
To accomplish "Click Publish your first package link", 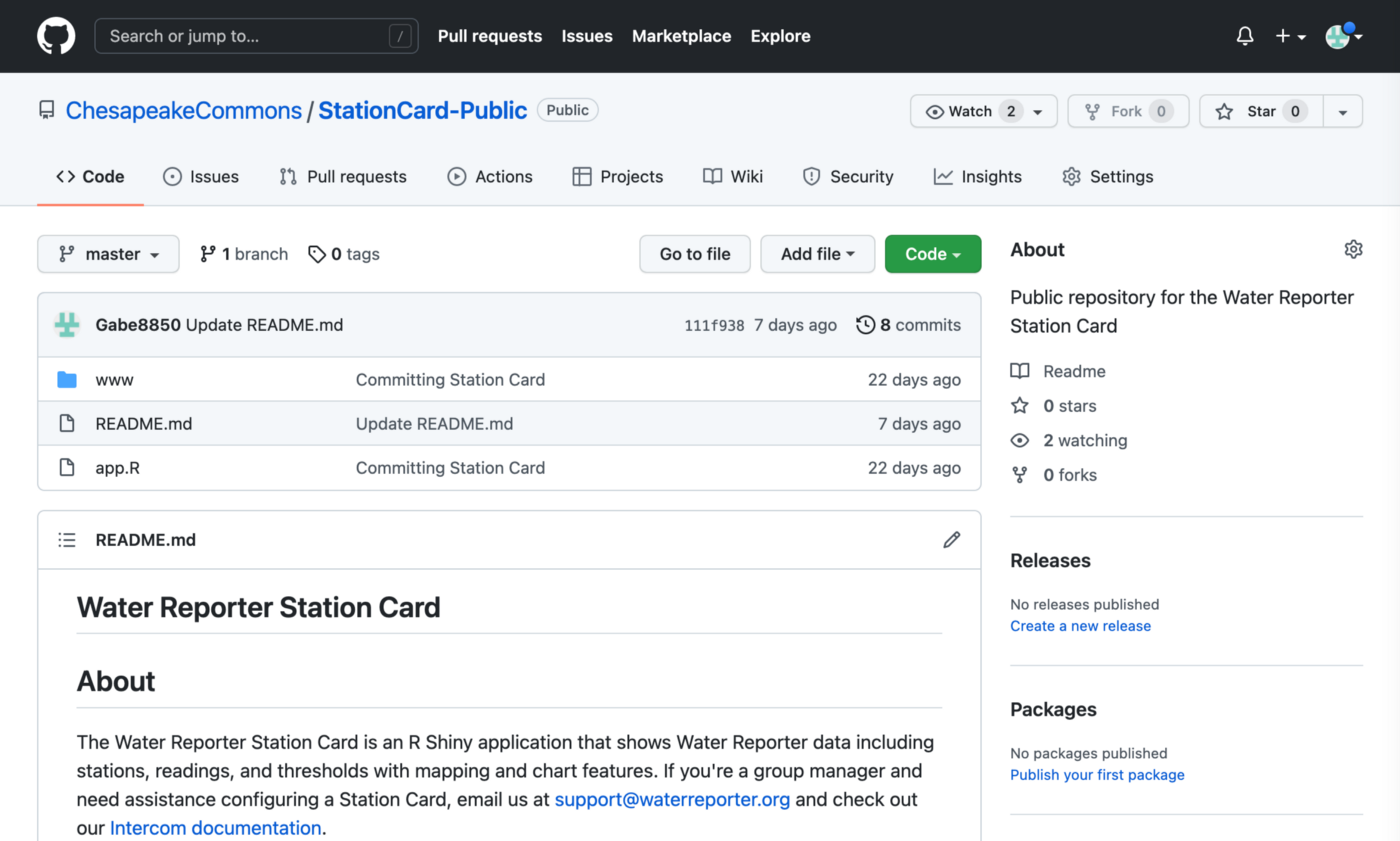I will [1097, 775].
